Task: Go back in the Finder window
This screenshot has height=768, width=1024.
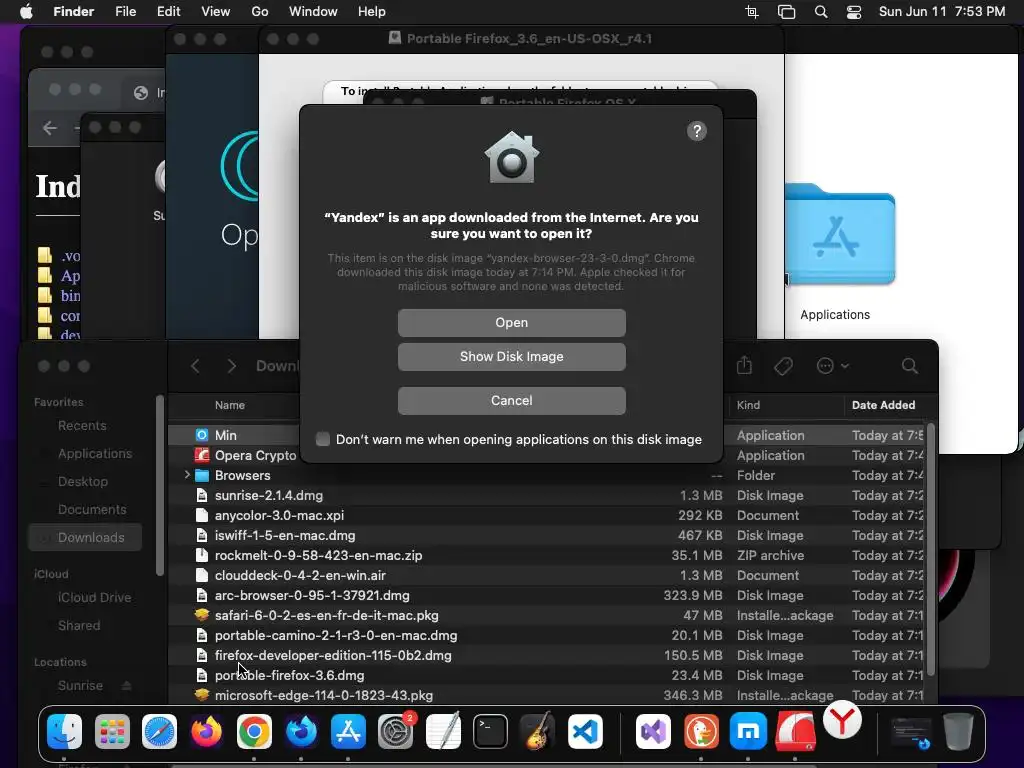Action: coord(195,366)
